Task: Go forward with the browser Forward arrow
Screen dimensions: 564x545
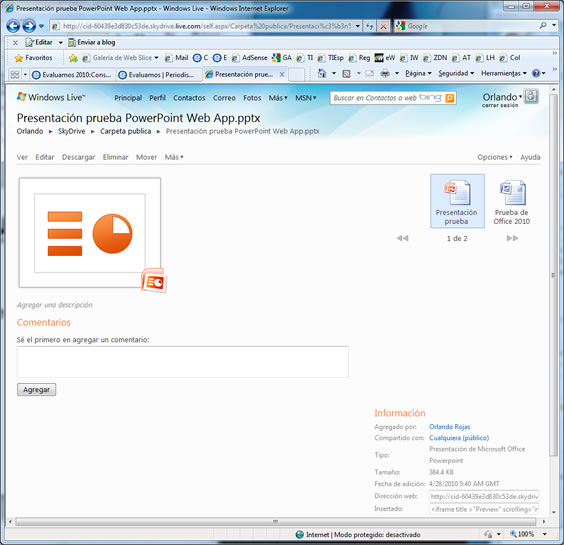Action: pos(29,26)
